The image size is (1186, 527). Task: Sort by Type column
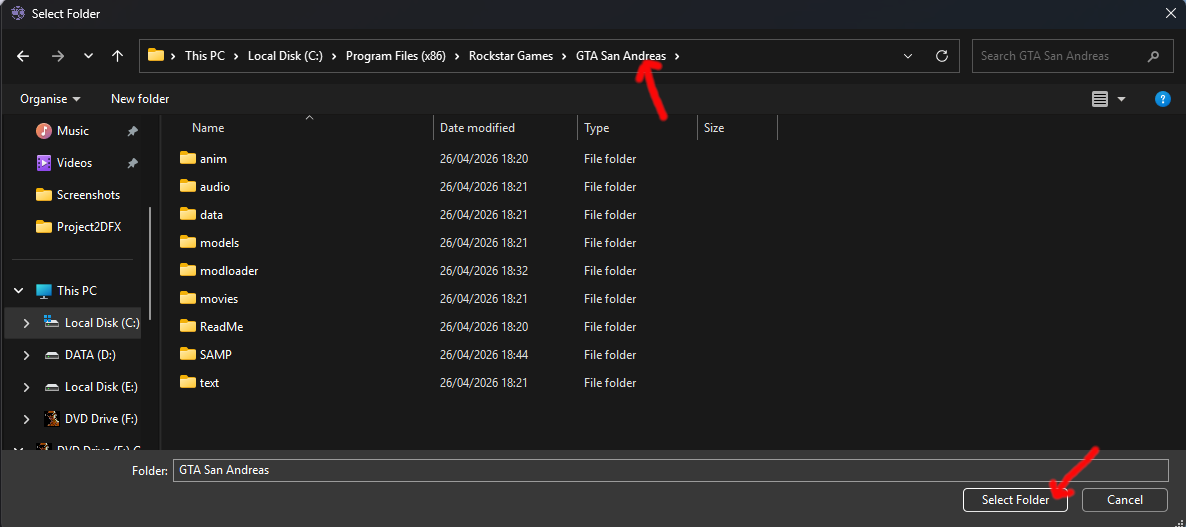(596, 128)
